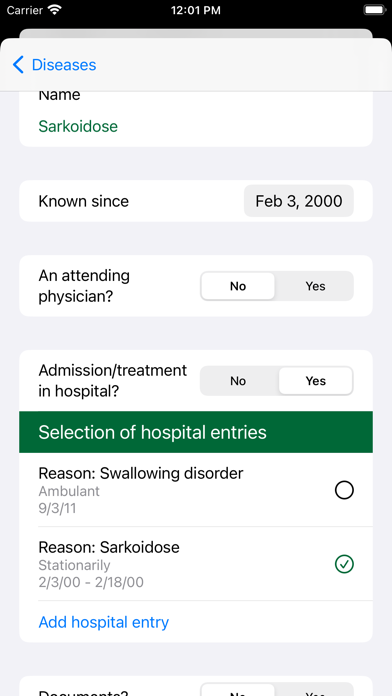Screen dimensions: 392x696
Task: Set attending physician to Yes
Action: pyautogui.click(x=315, y=286)
